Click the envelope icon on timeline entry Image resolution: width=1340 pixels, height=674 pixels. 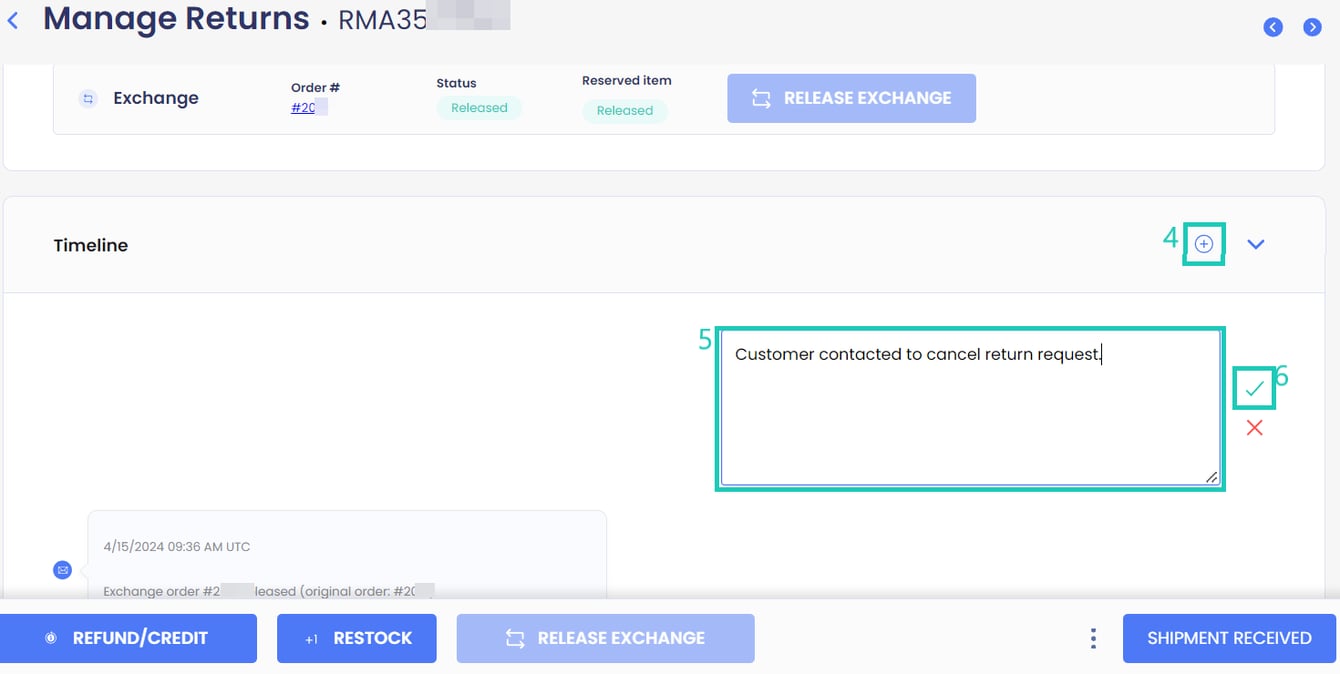[x=63, y=570]
